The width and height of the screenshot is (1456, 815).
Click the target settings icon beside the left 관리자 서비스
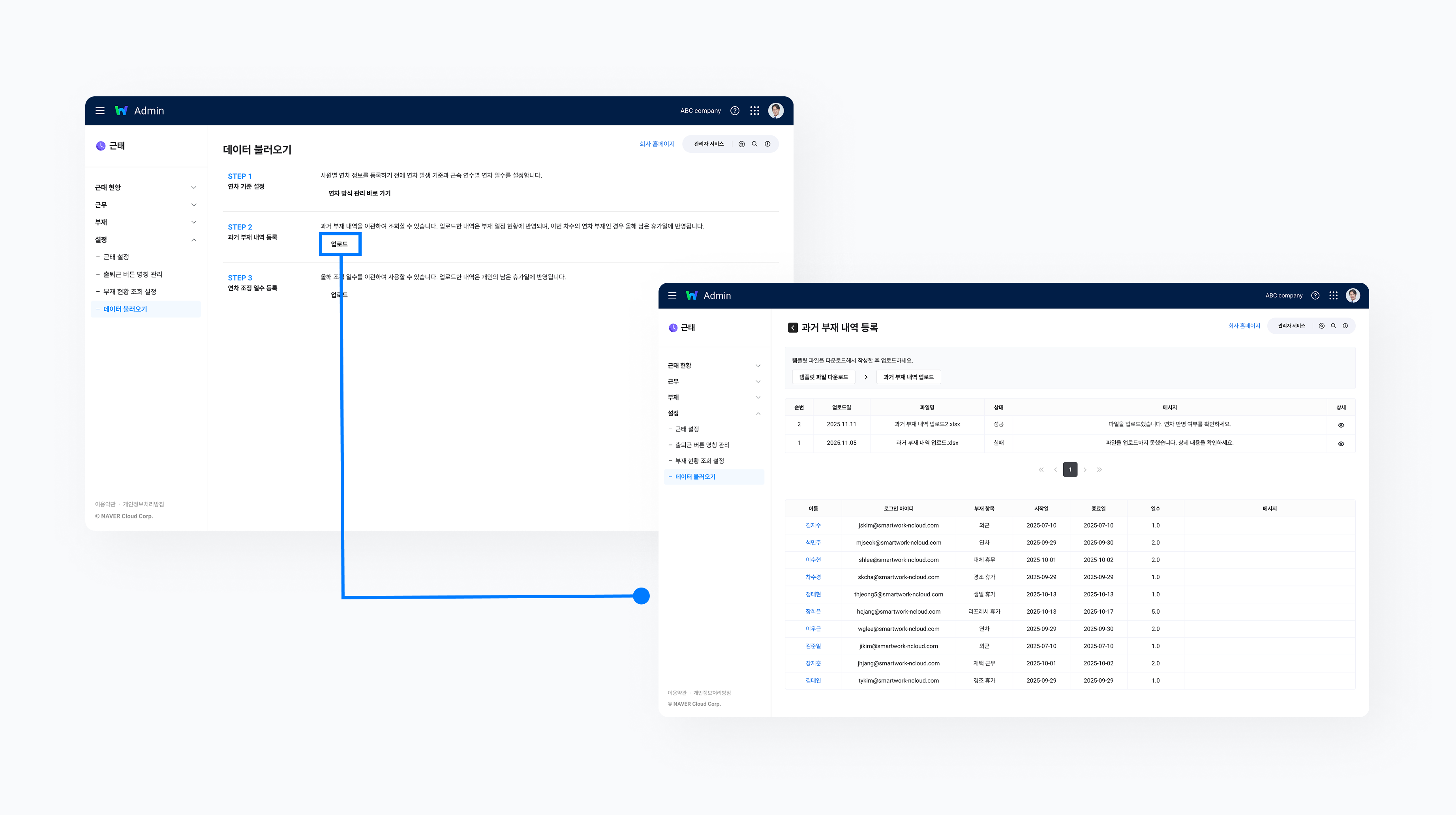[x=741, y=144]
